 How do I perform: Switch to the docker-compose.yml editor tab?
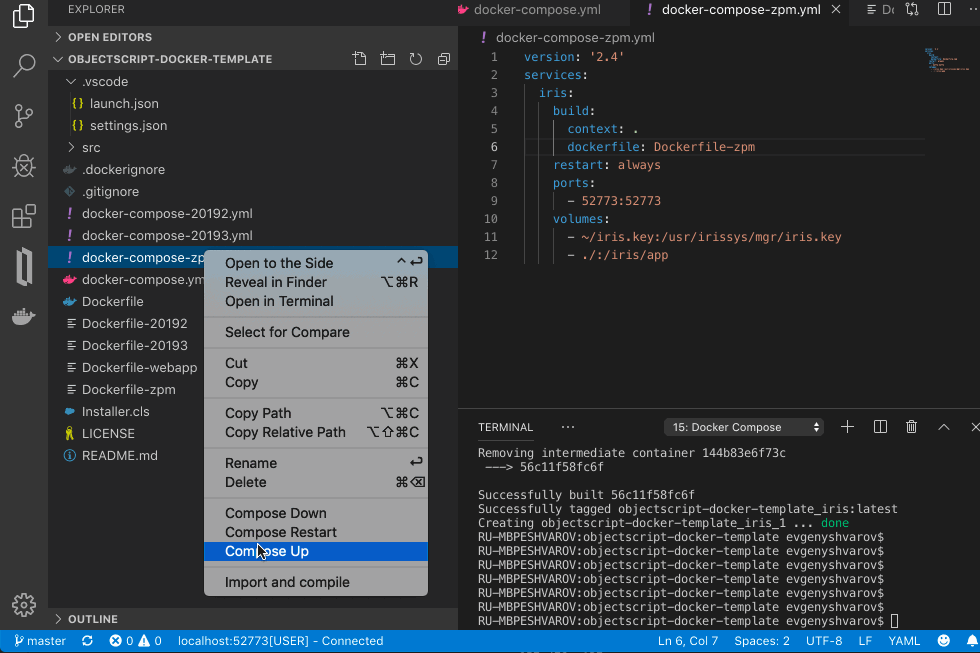coord(538,9)
